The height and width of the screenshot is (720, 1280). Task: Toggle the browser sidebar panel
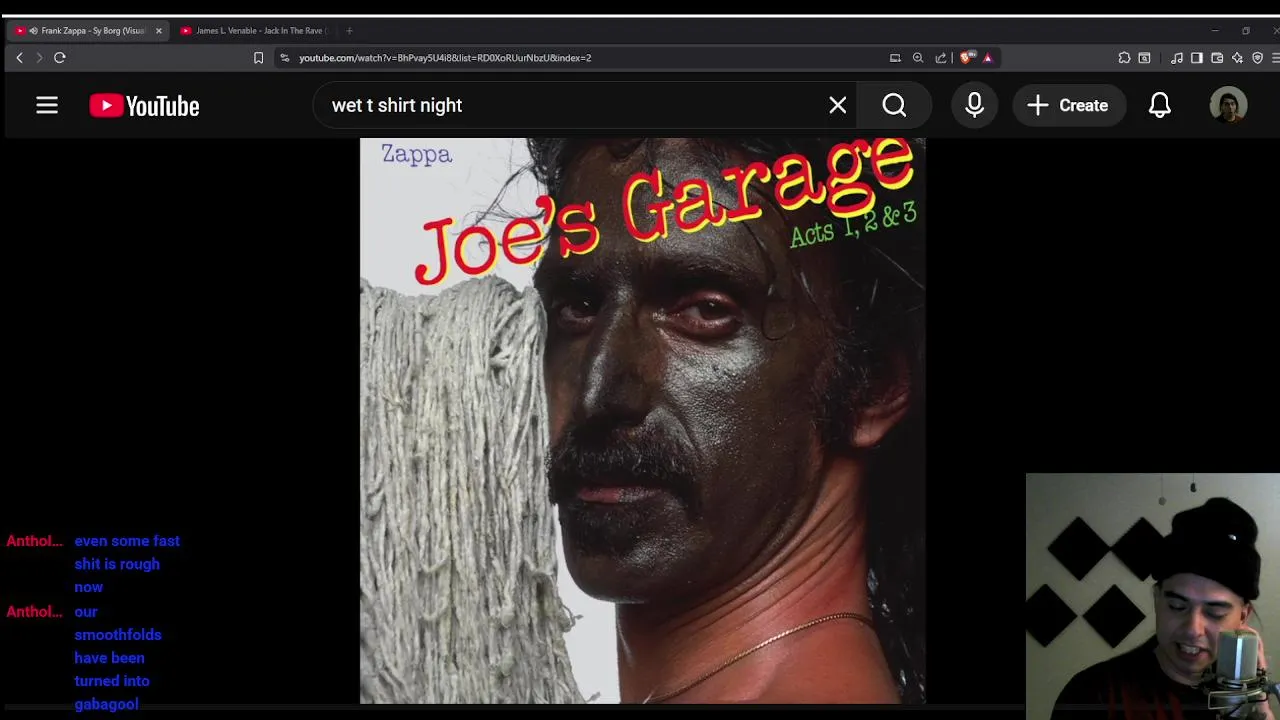click(x=1196, y=58)
